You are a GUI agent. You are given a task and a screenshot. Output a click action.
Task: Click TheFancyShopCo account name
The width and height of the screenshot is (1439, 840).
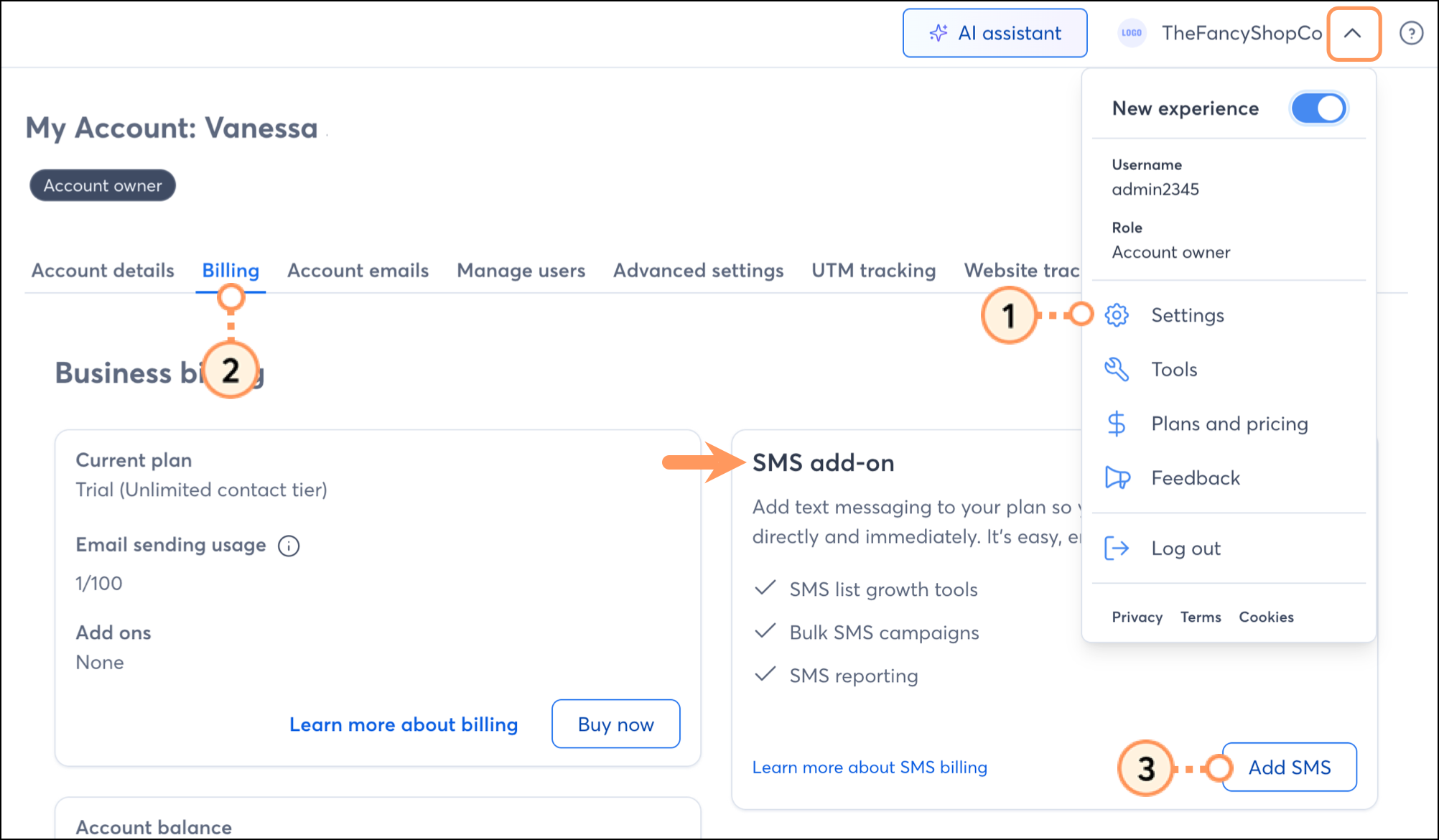point(1242,33)
